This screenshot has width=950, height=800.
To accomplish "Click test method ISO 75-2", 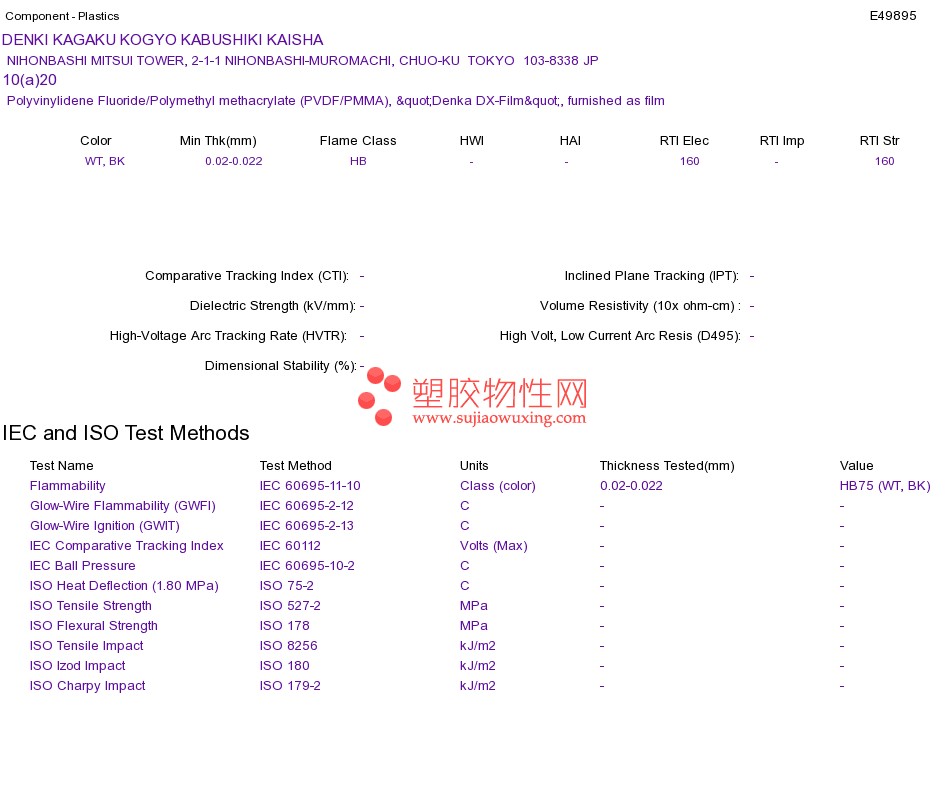I will point(287,586).
